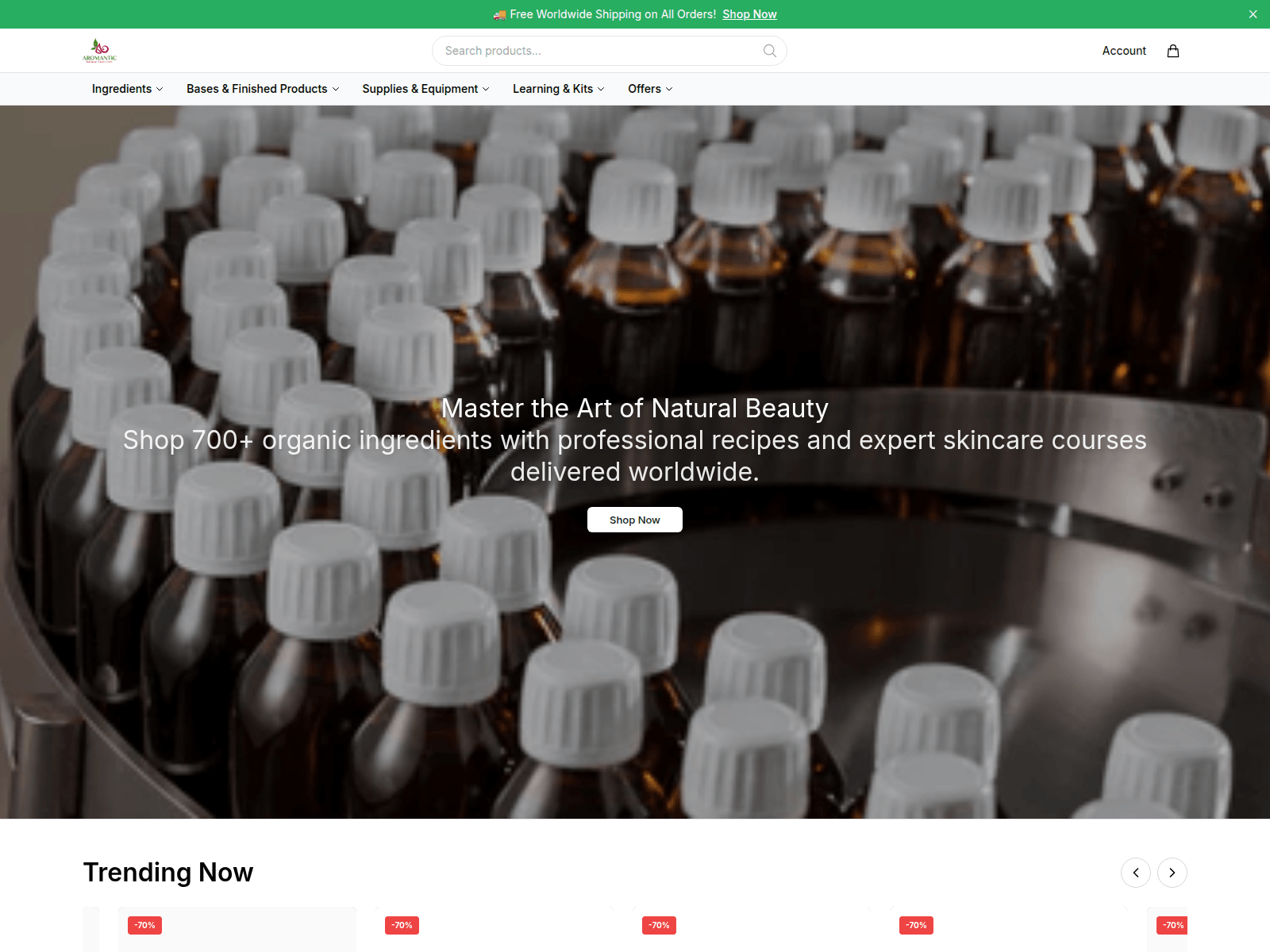1270x952 pixels.
Task: Open the shopping bag cart
Action: (1172, 51)
